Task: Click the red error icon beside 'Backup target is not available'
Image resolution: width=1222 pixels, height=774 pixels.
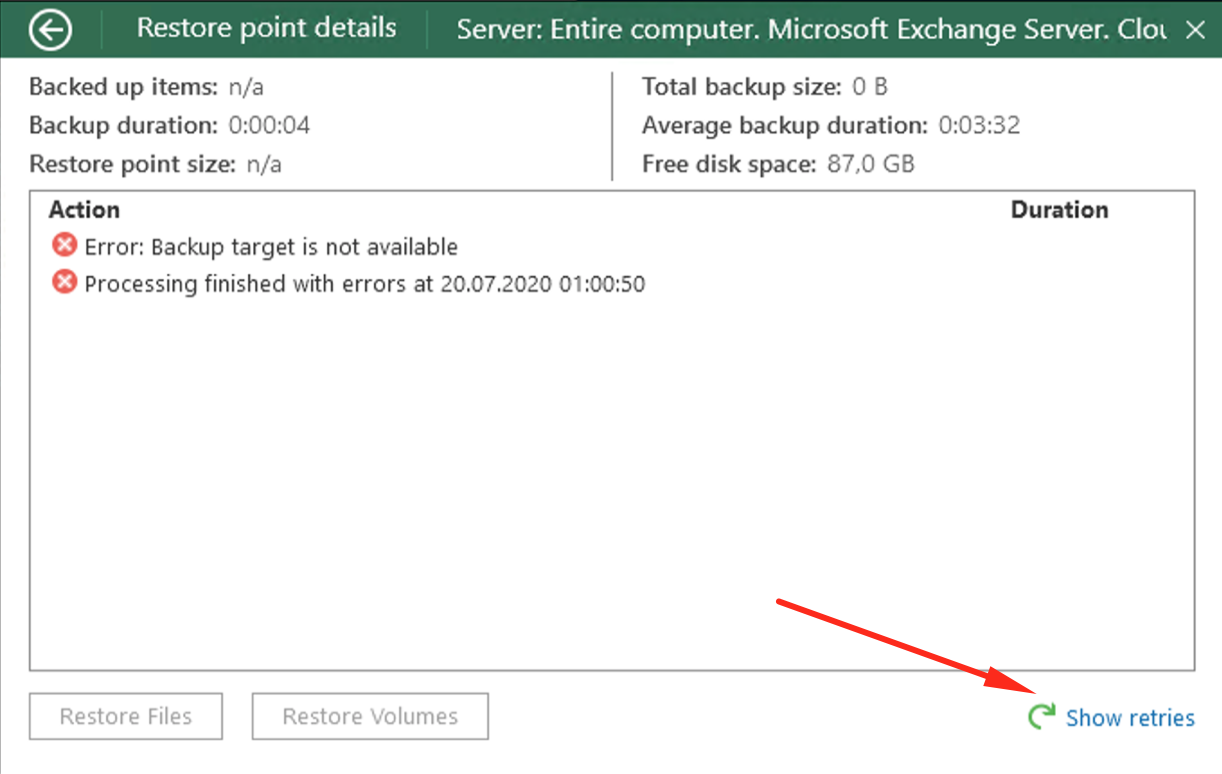Action: [63, 246]
